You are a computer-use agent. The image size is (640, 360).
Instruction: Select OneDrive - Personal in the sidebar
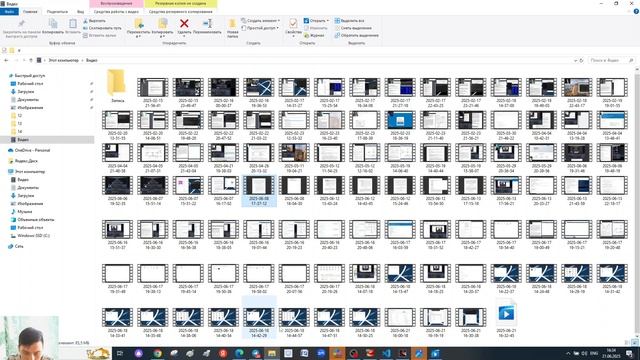click(32, 151)
